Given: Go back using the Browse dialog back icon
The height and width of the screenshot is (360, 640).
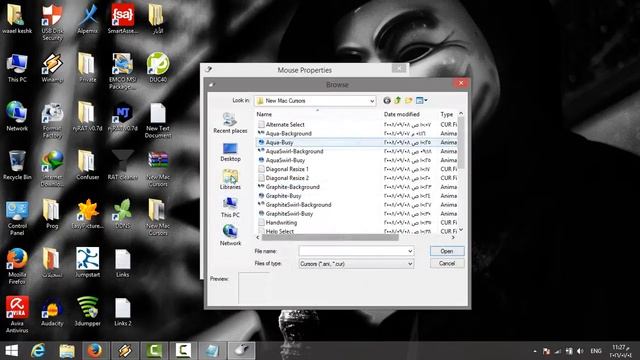Looking at the screenshot, I should coord(387,100).
